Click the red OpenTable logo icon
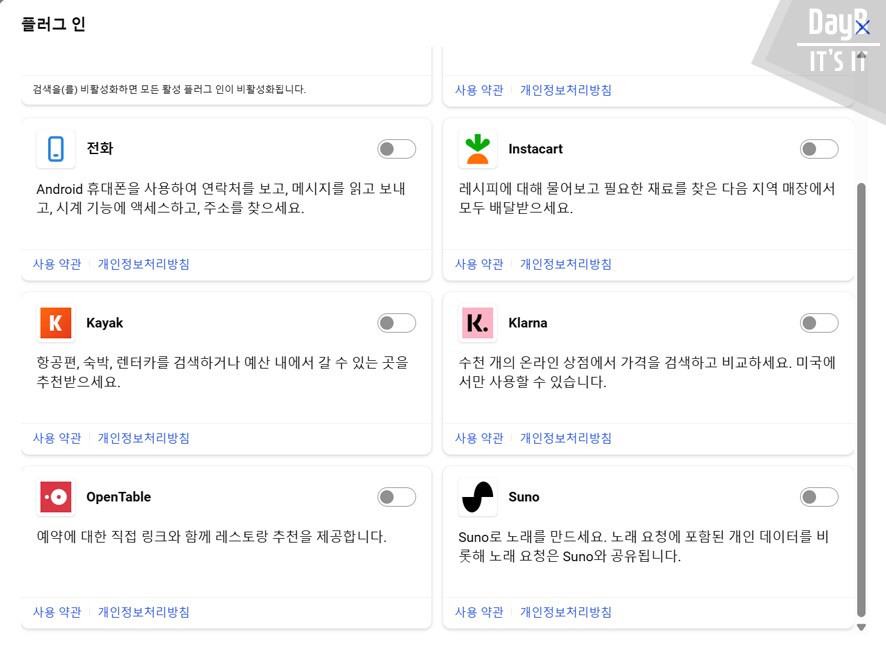The width and height of the screenshot is (886, 650). pyautogui.click(x=56, y=497)
